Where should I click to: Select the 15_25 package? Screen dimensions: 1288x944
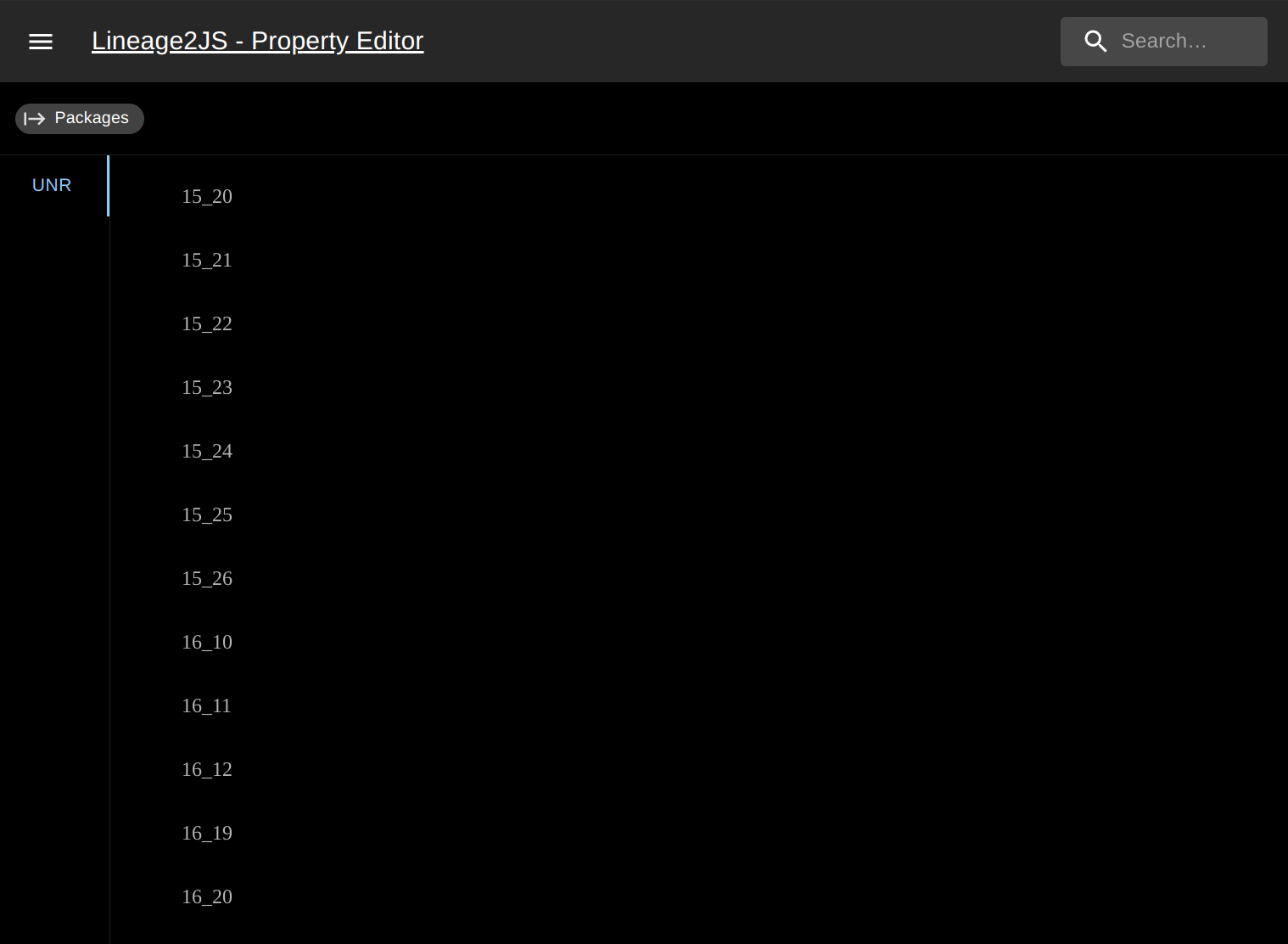(x=207, y=515)
